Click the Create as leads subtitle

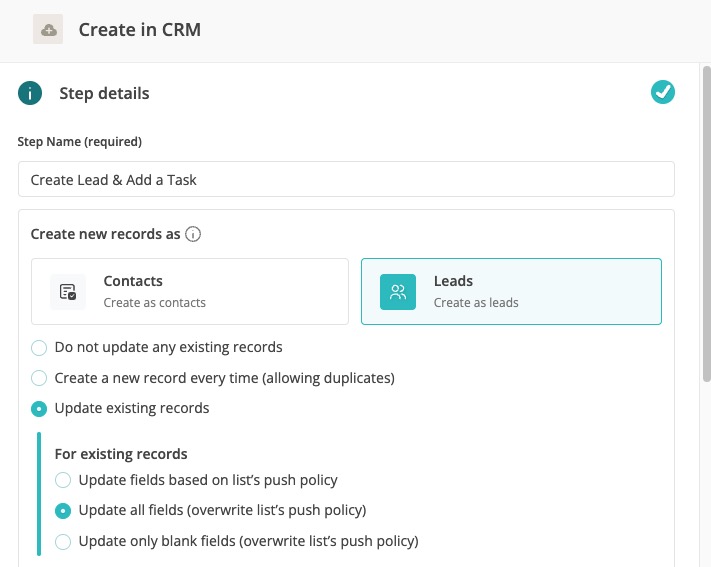(476, 303)
